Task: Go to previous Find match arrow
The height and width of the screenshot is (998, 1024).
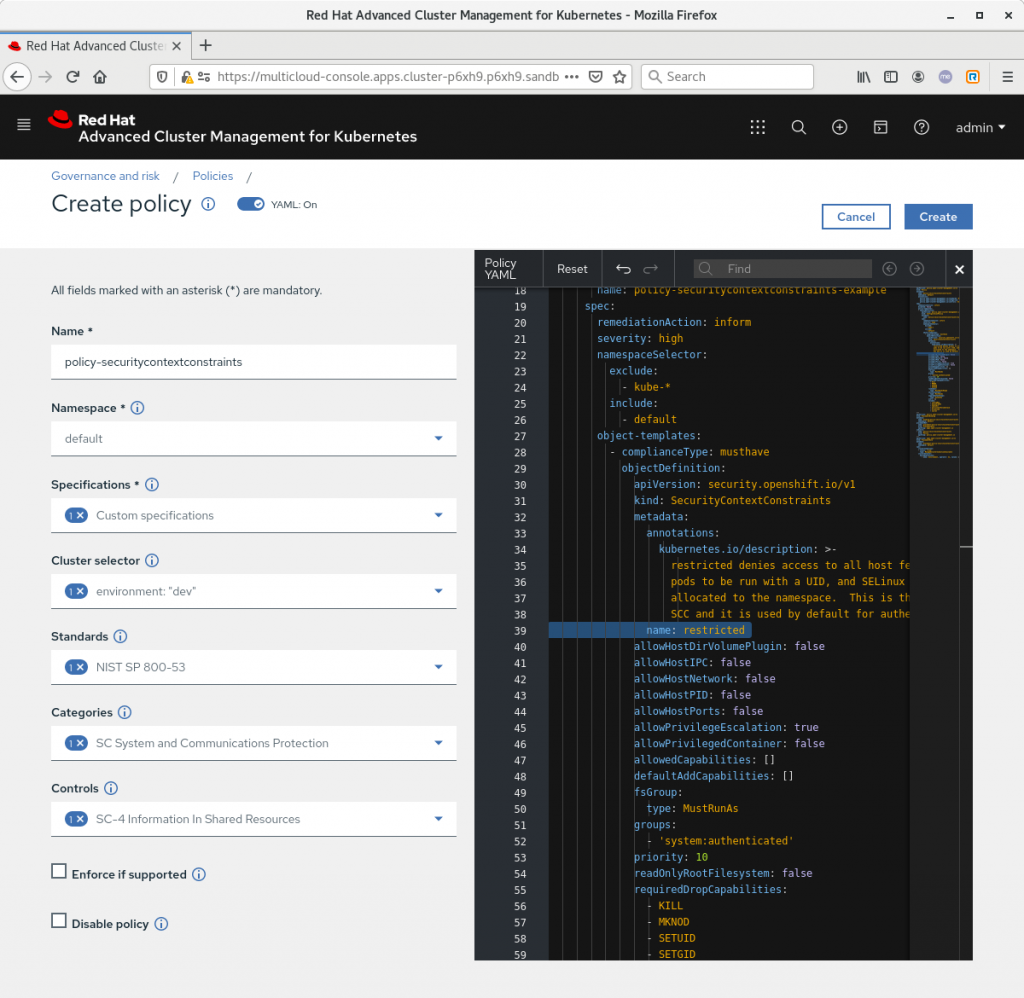Action: (889, 268)
